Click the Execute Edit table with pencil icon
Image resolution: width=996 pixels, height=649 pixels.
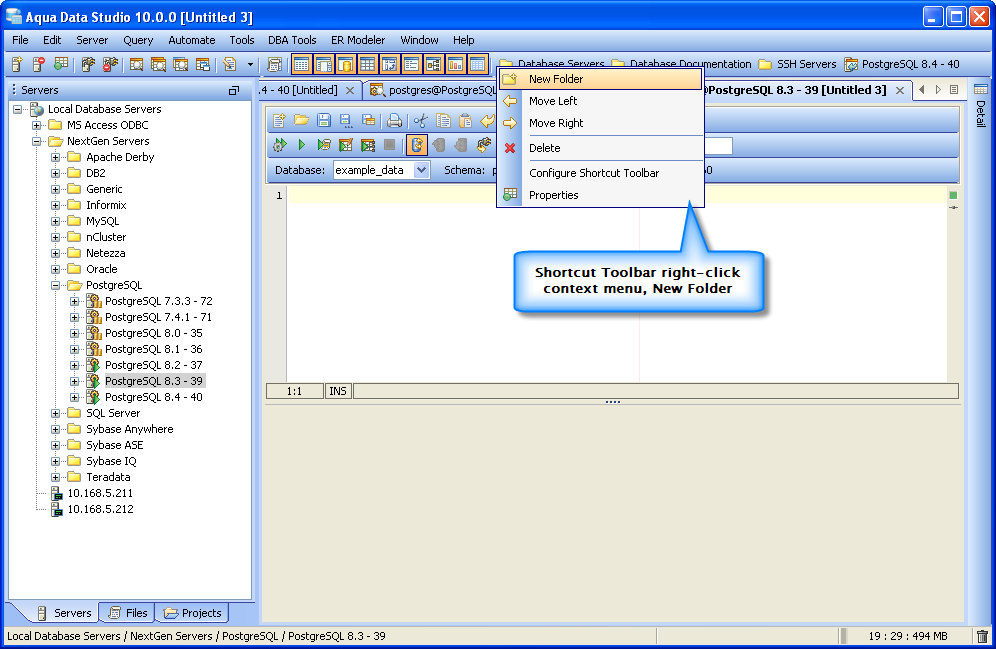tap(346, 145)
